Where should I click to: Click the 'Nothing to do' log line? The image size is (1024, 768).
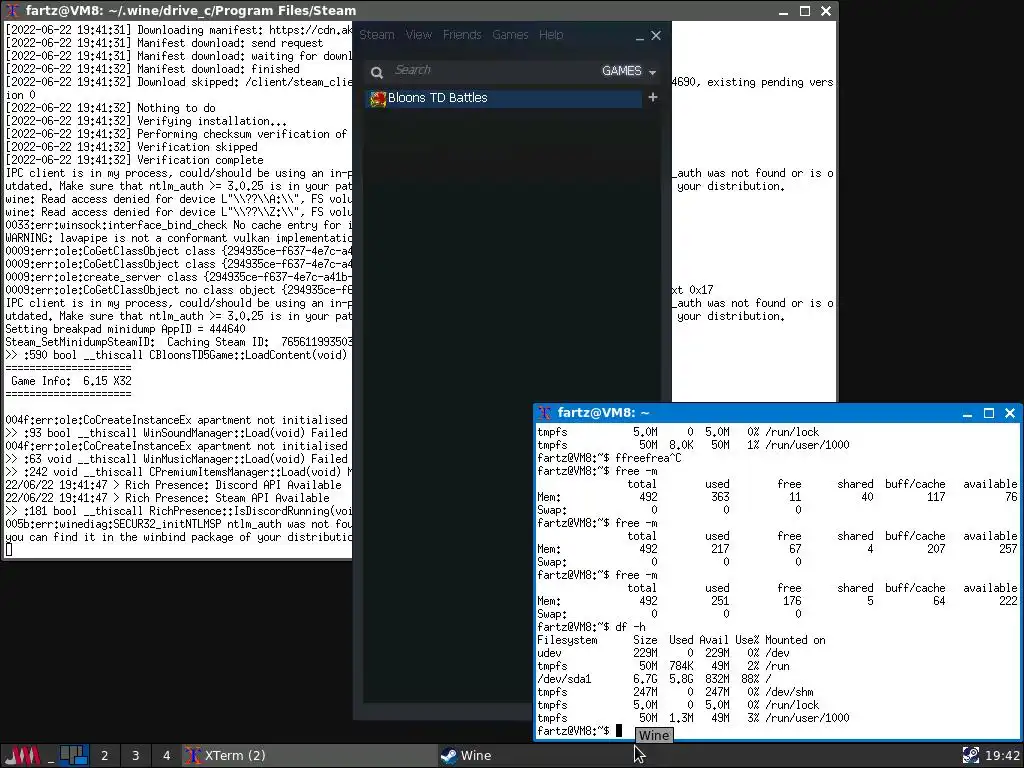point(110,108)
